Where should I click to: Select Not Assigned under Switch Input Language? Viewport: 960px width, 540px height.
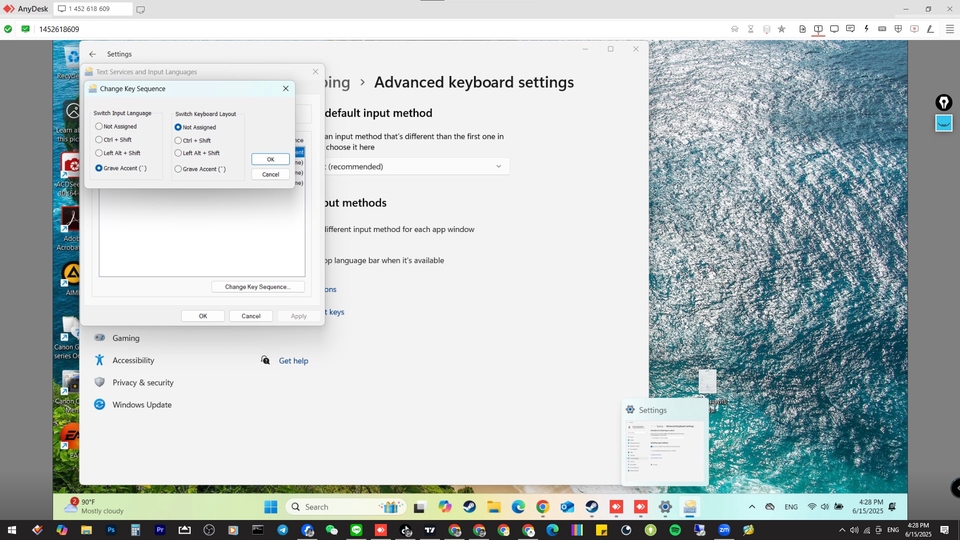(x=99, y=127)
